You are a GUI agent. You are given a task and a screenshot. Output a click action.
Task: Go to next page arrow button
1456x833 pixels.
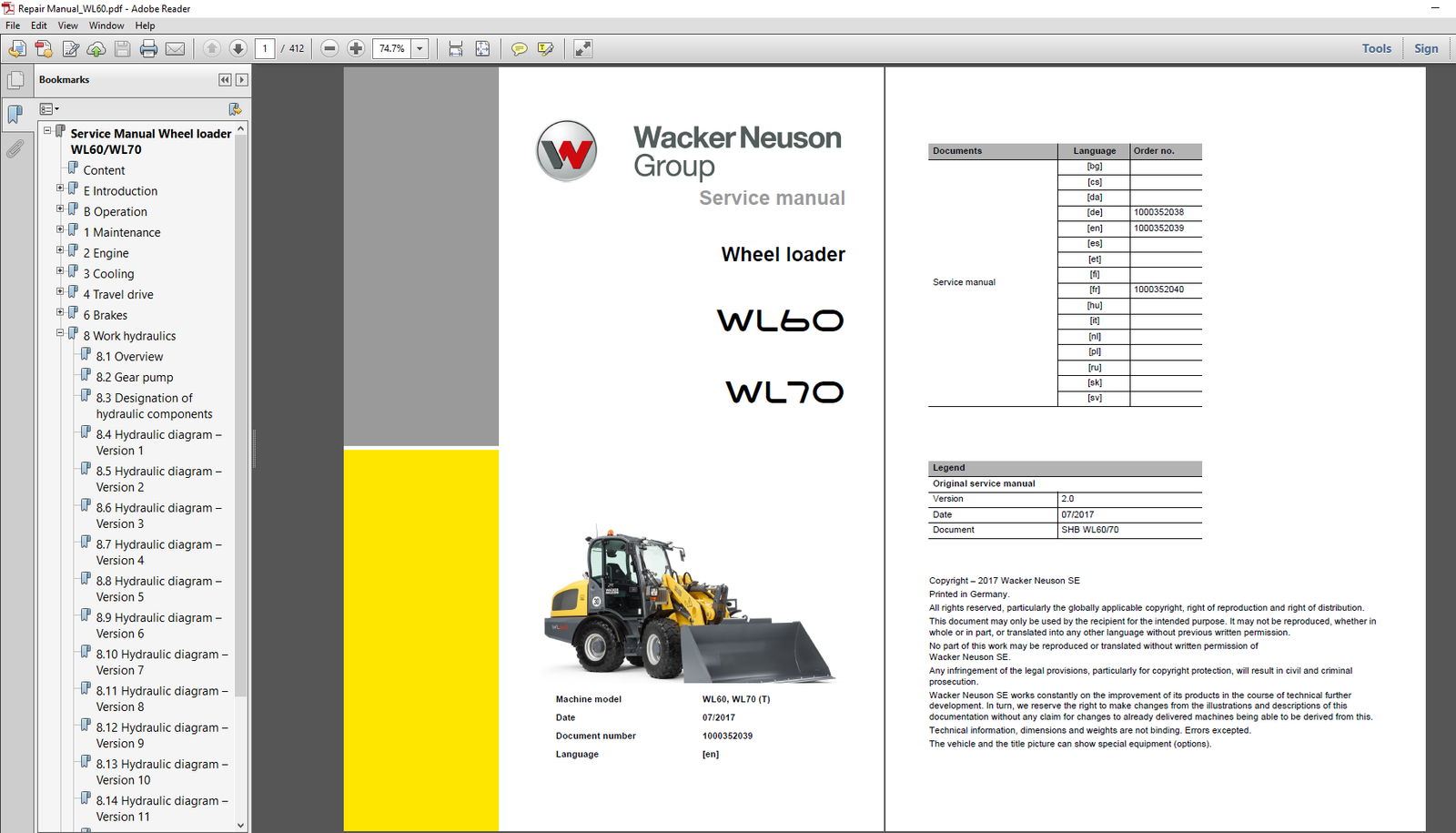coord(238,48)
